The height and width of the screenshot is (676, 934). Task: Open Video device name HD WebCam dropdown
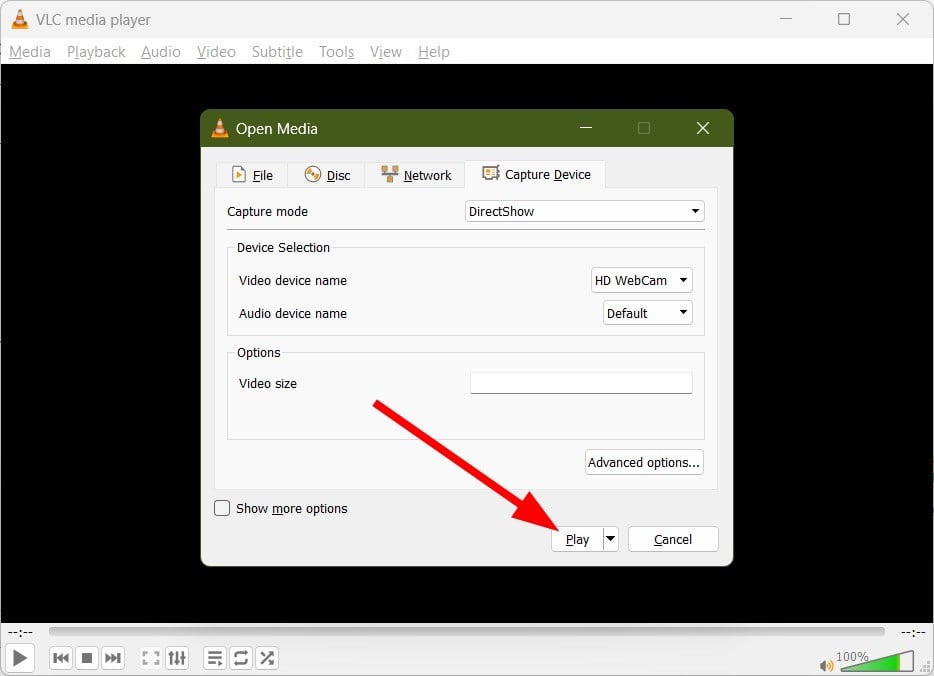[x=642, y=280]
